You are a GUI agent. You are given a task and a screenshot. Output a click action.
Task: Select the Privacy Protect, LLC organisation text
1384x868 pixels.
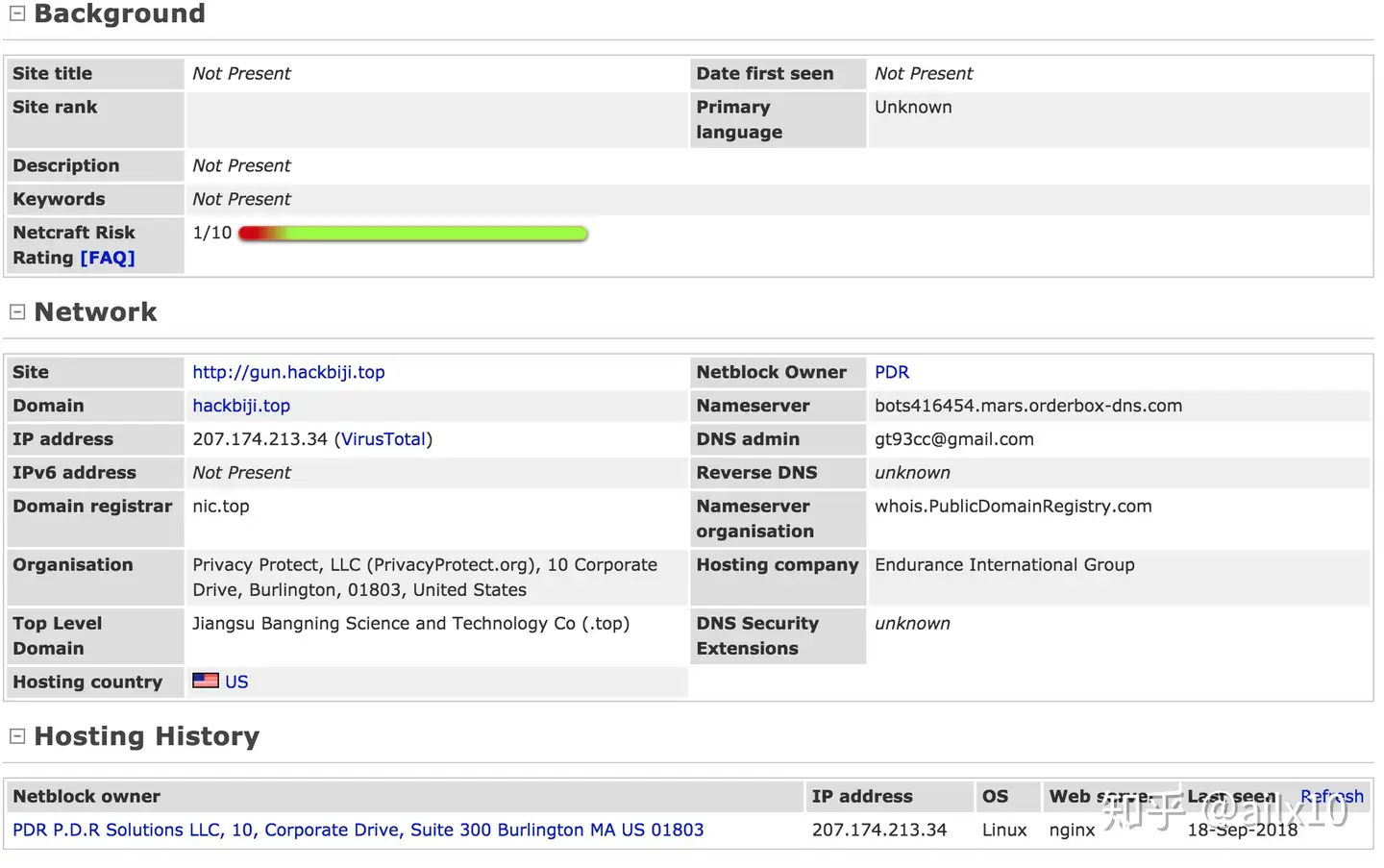[x=425, y=578]
